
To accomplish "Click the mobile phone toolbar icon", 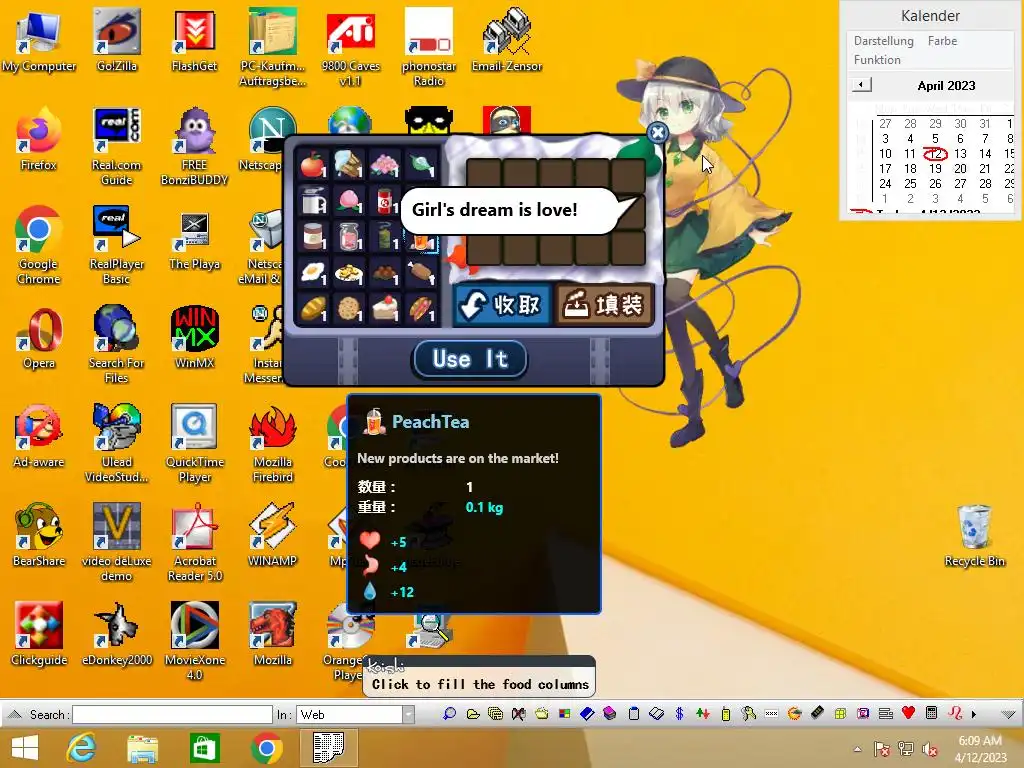I will pos(726,714).
